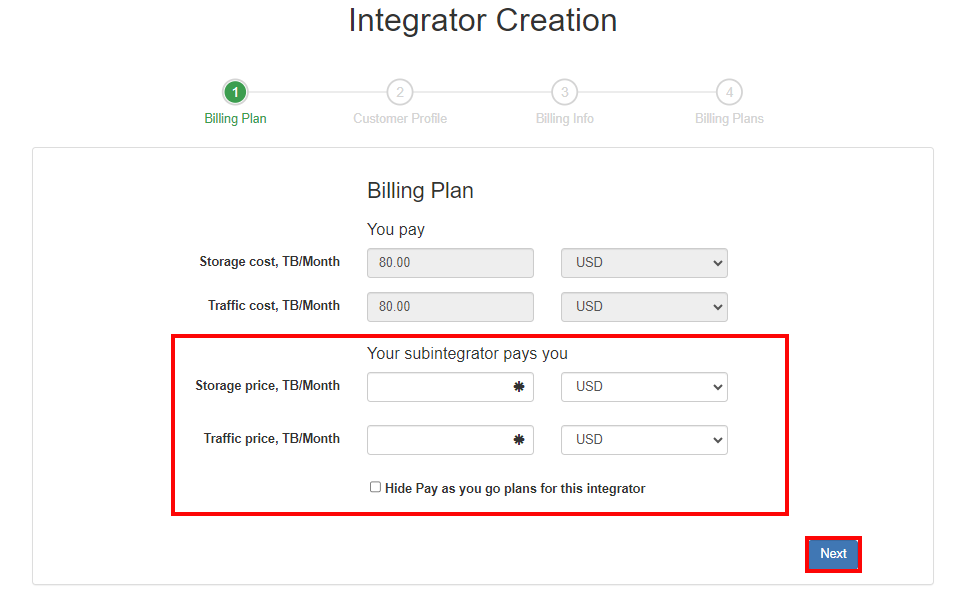Click the Traffic cost 80.00 field
958x612 pixels.
(x=450, y=307)
